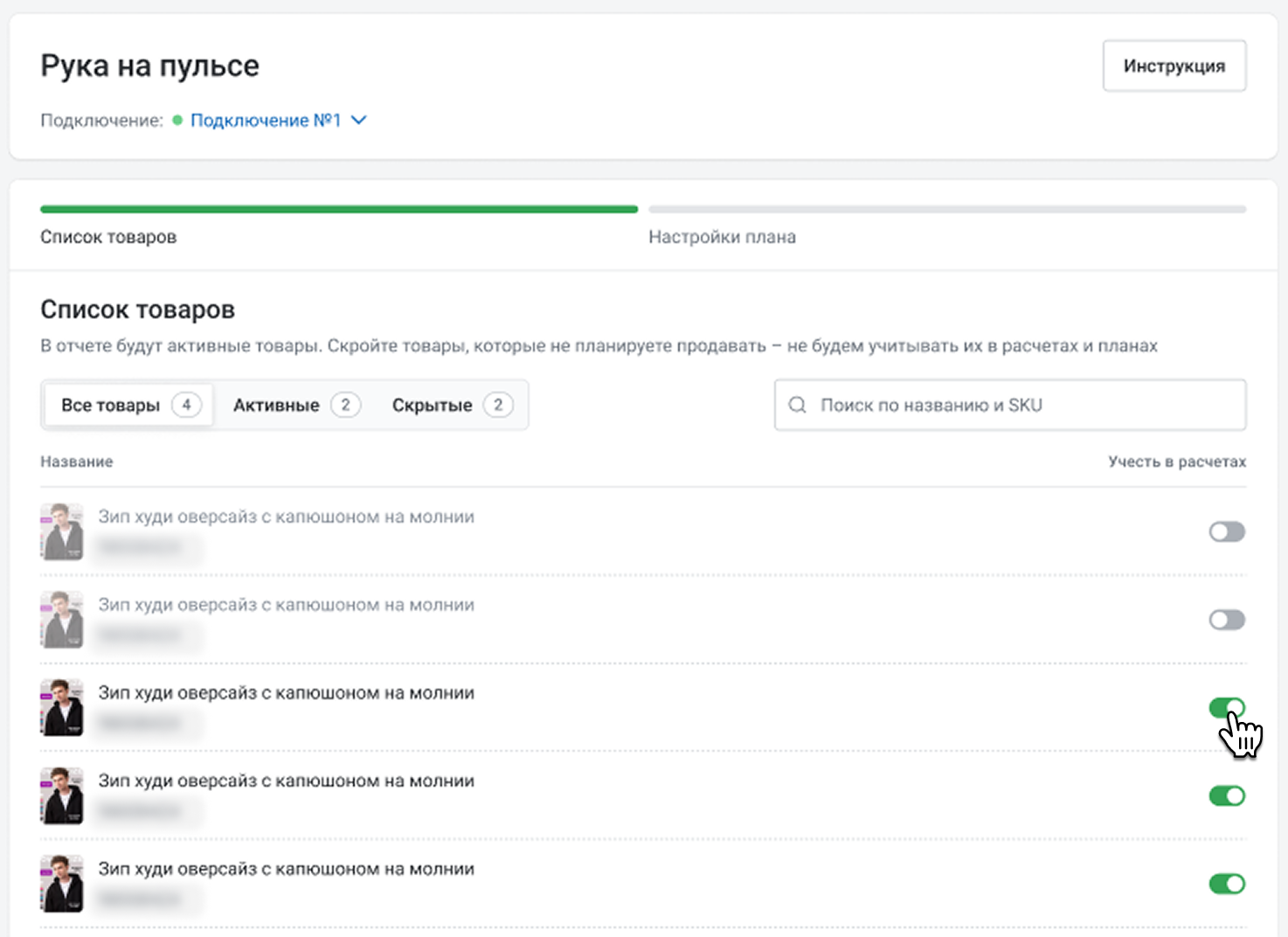Click the third product's hoodie thumbnail
The height and width of the screenshot is (937, 1288).
pos(62,707)
